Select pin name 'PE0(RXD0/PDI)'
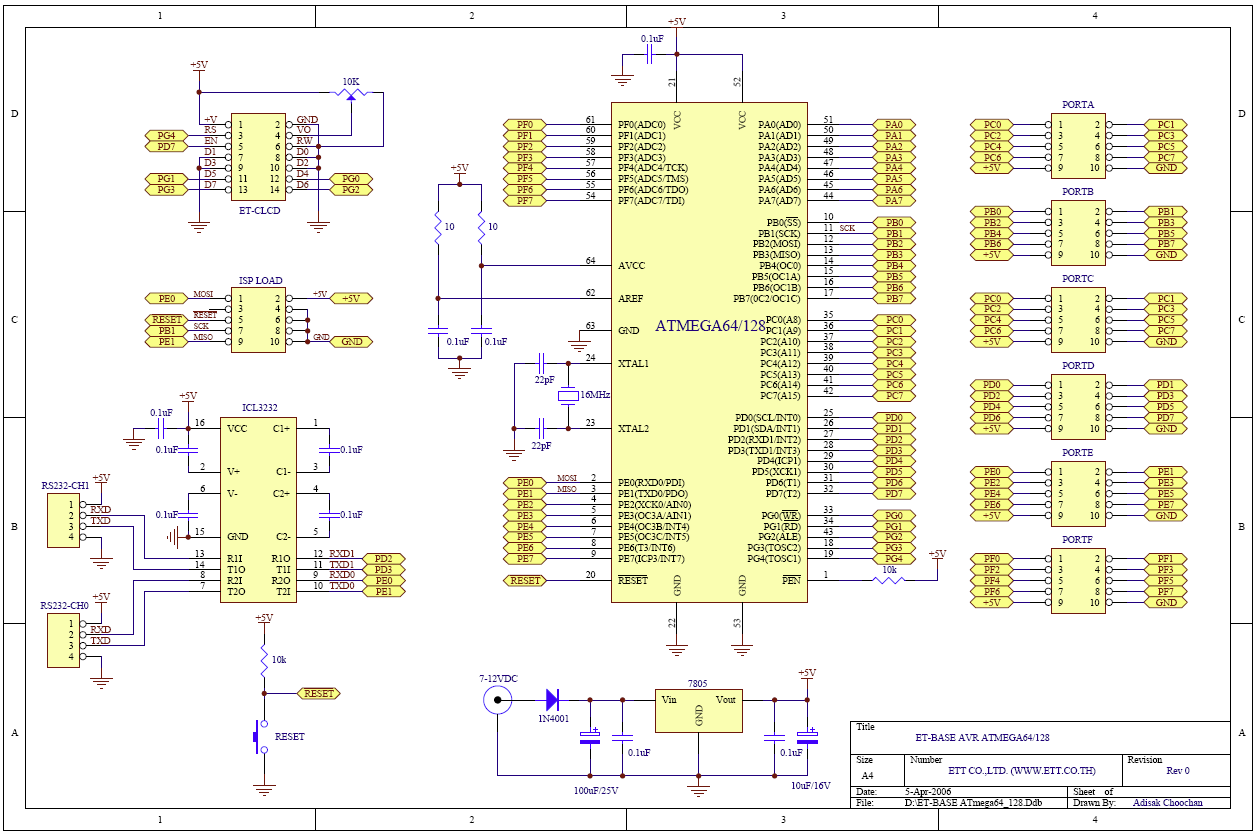The height and width of the screenshot is (834, 1257). pos(650,483)
